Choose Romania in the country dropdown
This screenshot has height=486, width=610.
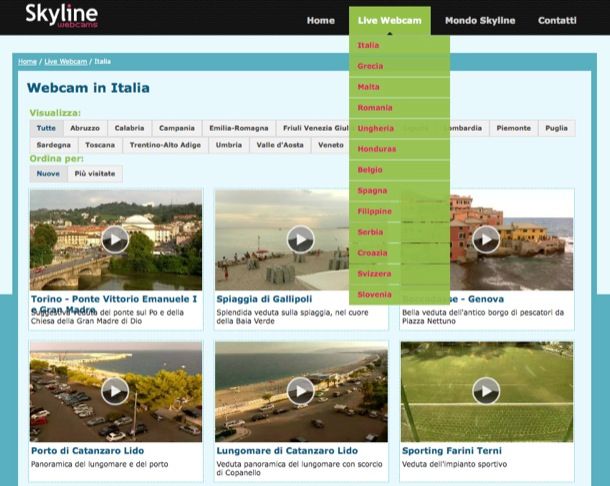[400, 108]
